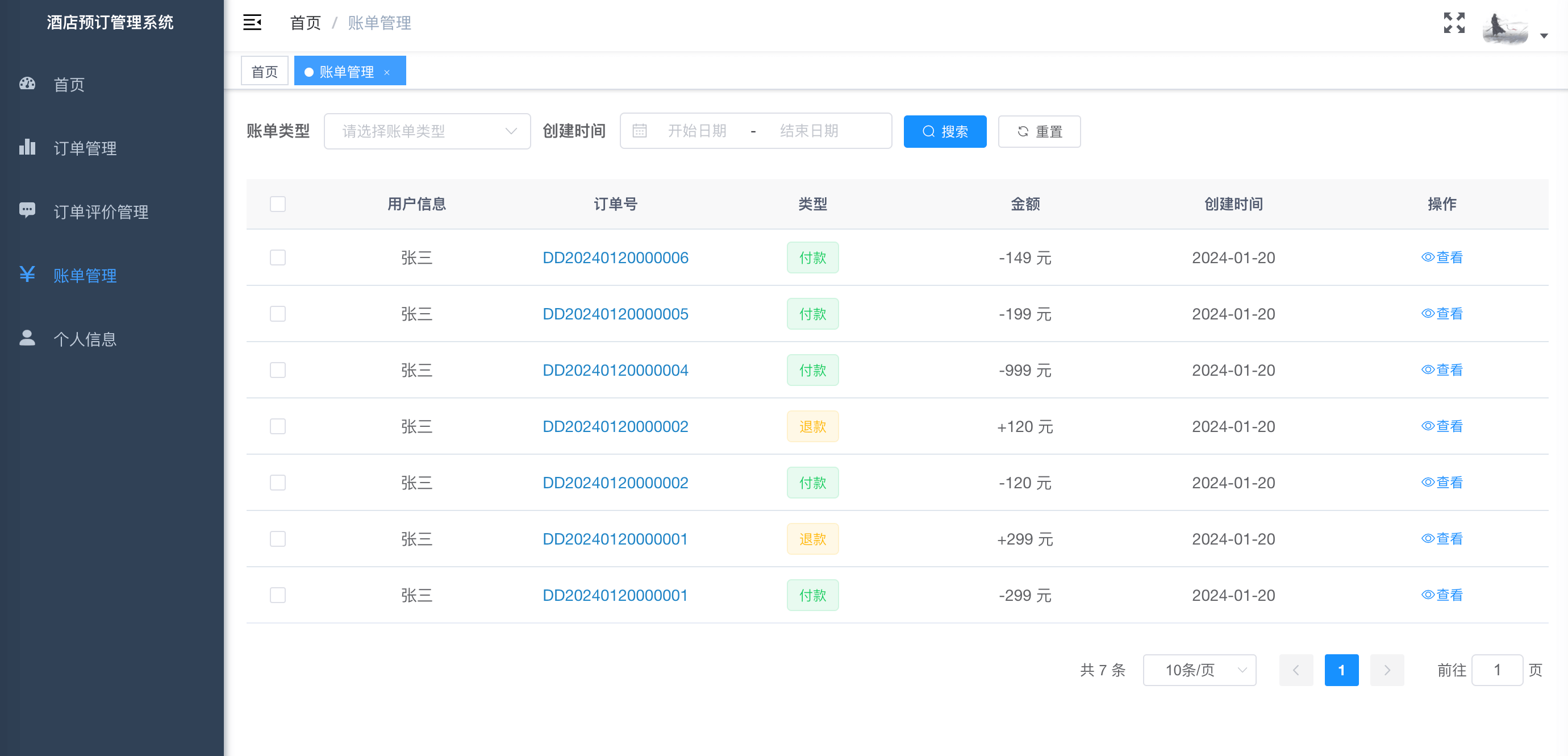Click the 订单评价管理 comment bubble icon
The image size is (1568, 756).
click(27, 211)
